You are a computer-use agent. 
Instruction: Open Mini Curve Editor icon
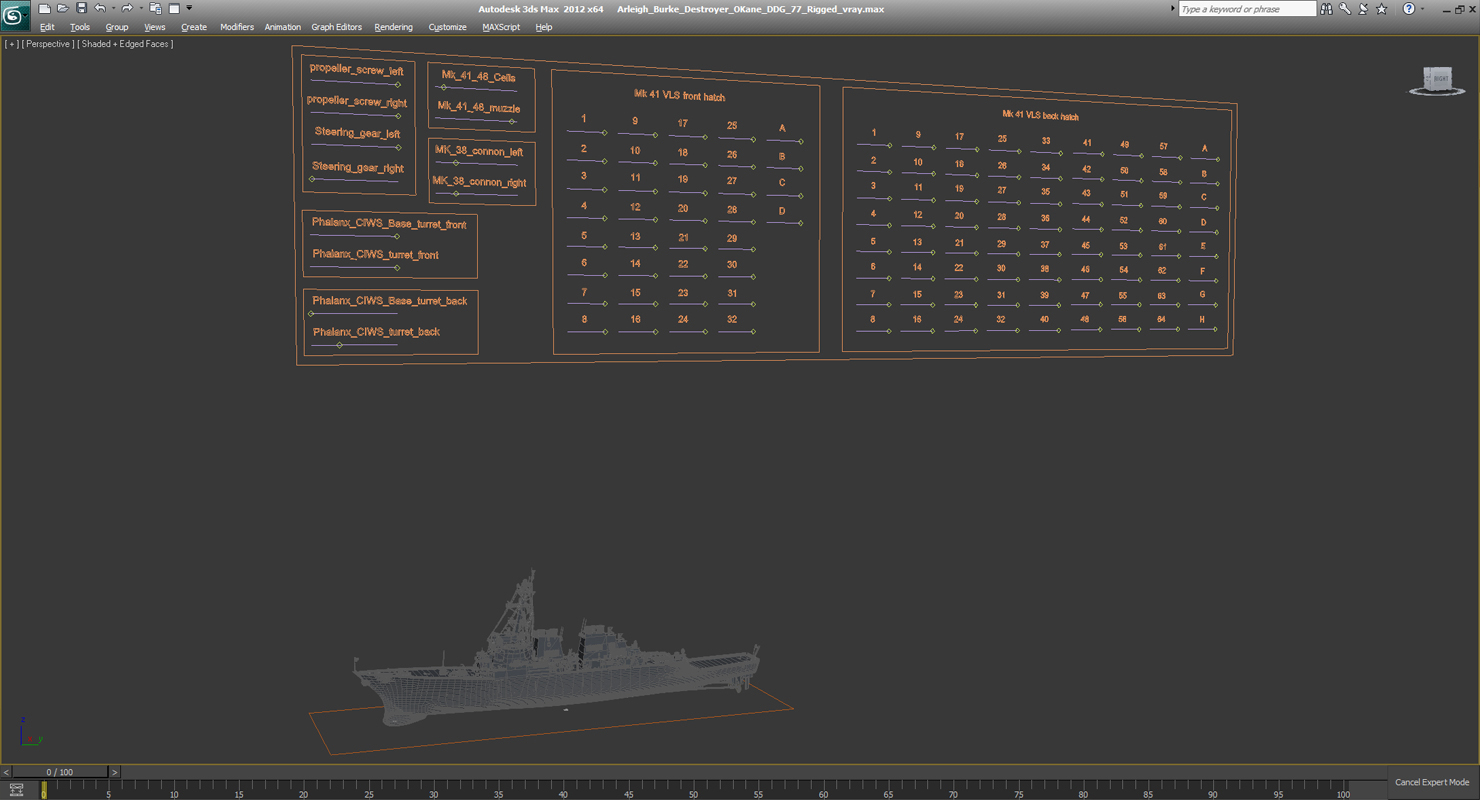click(16, 790)
